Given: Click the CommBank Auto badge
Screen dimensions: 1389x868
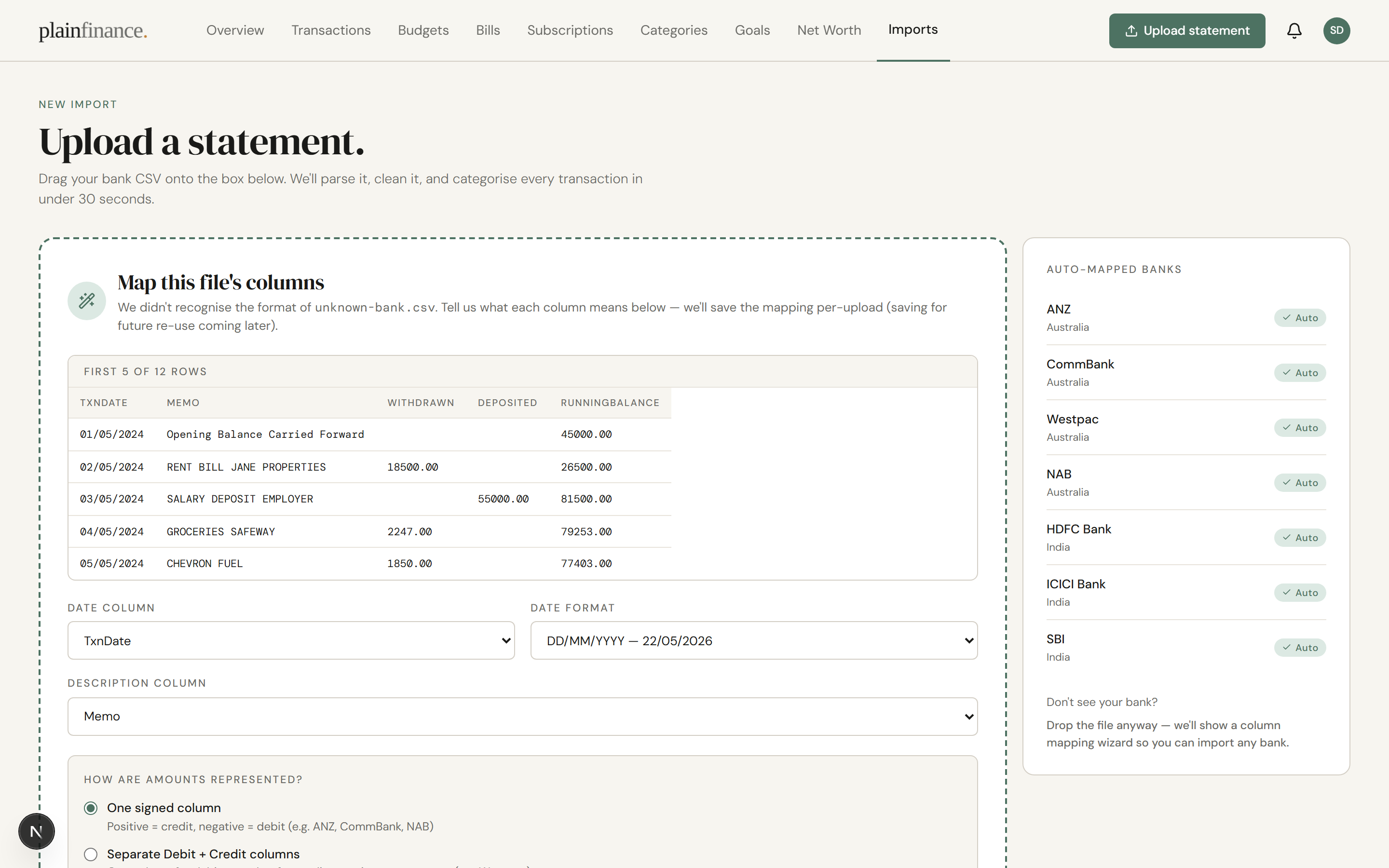Looking at the screenshot, I should [1299, 373].
